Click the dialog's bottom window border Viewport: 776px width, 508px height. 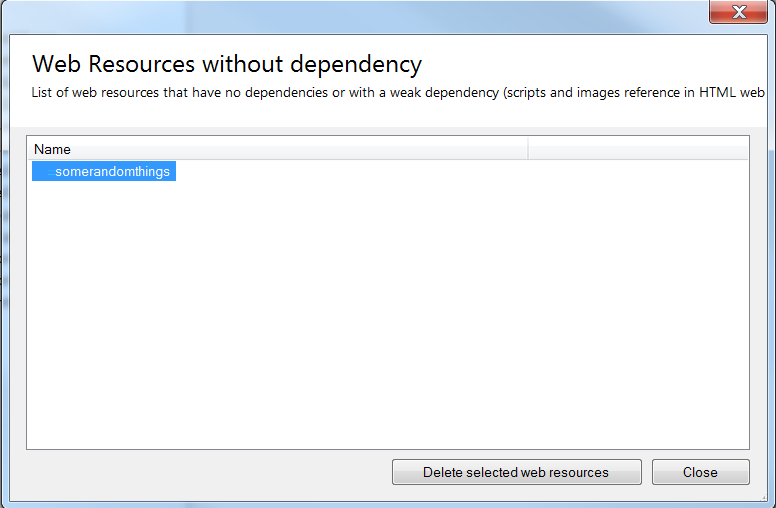point(387,503)
